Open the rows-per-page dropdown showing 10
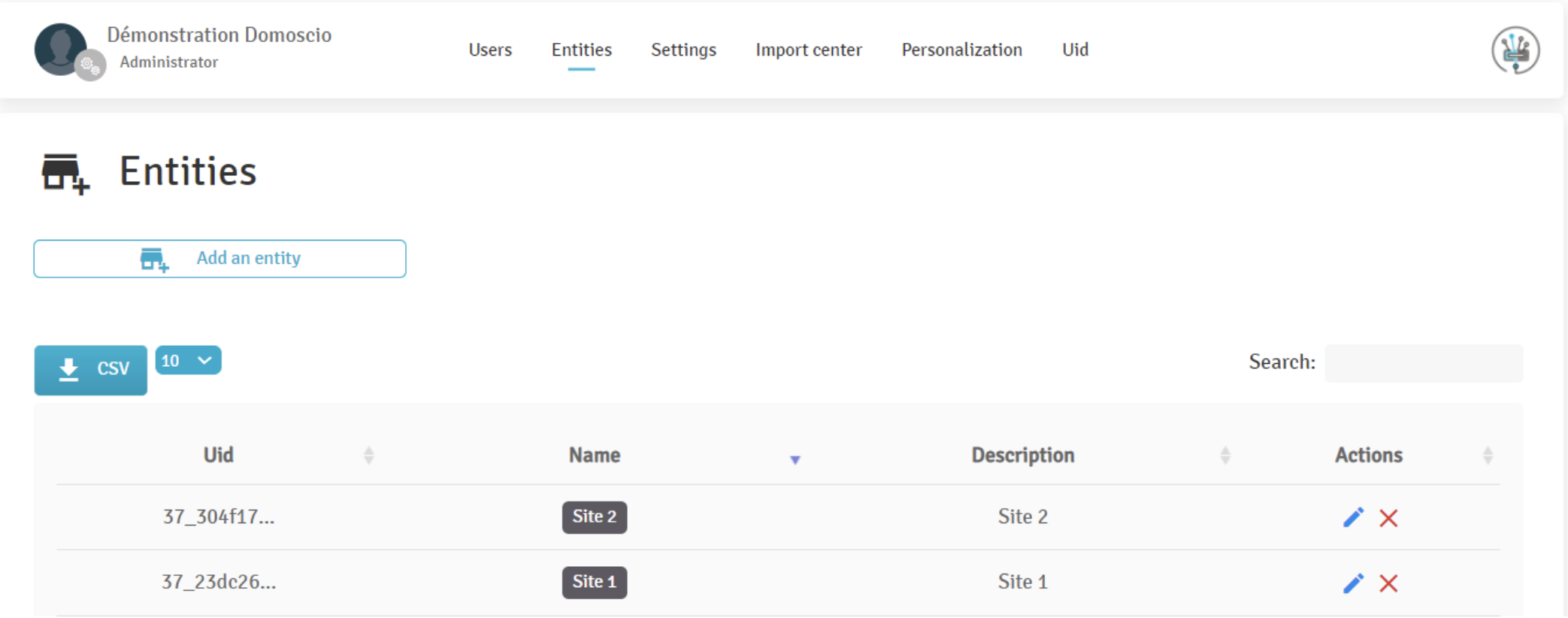The image size is (1568, 618). 188,361
